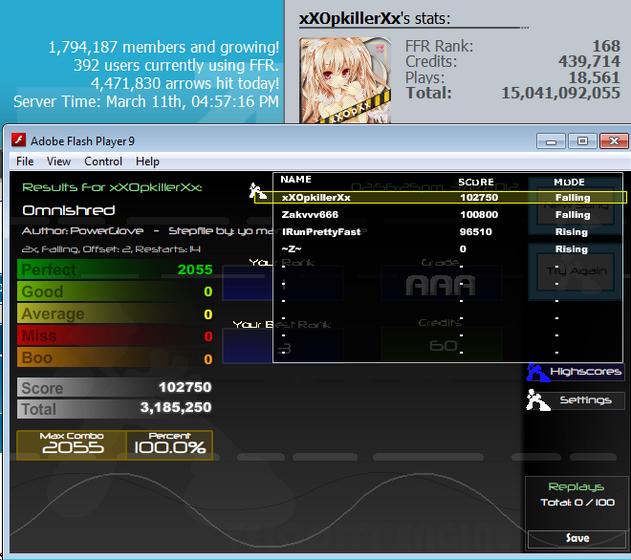Open the File menu
Viewport: 631px width, 560px height.
click(x=25, y=161)
